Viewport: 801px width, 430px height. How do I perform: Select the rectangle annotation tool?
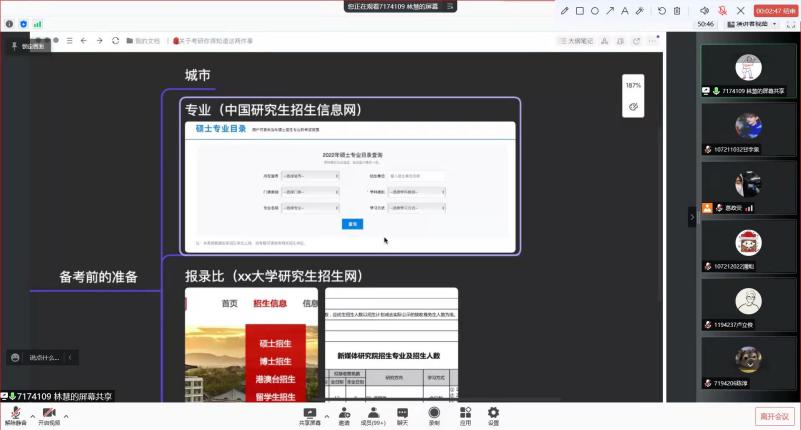tap(580, 11)
